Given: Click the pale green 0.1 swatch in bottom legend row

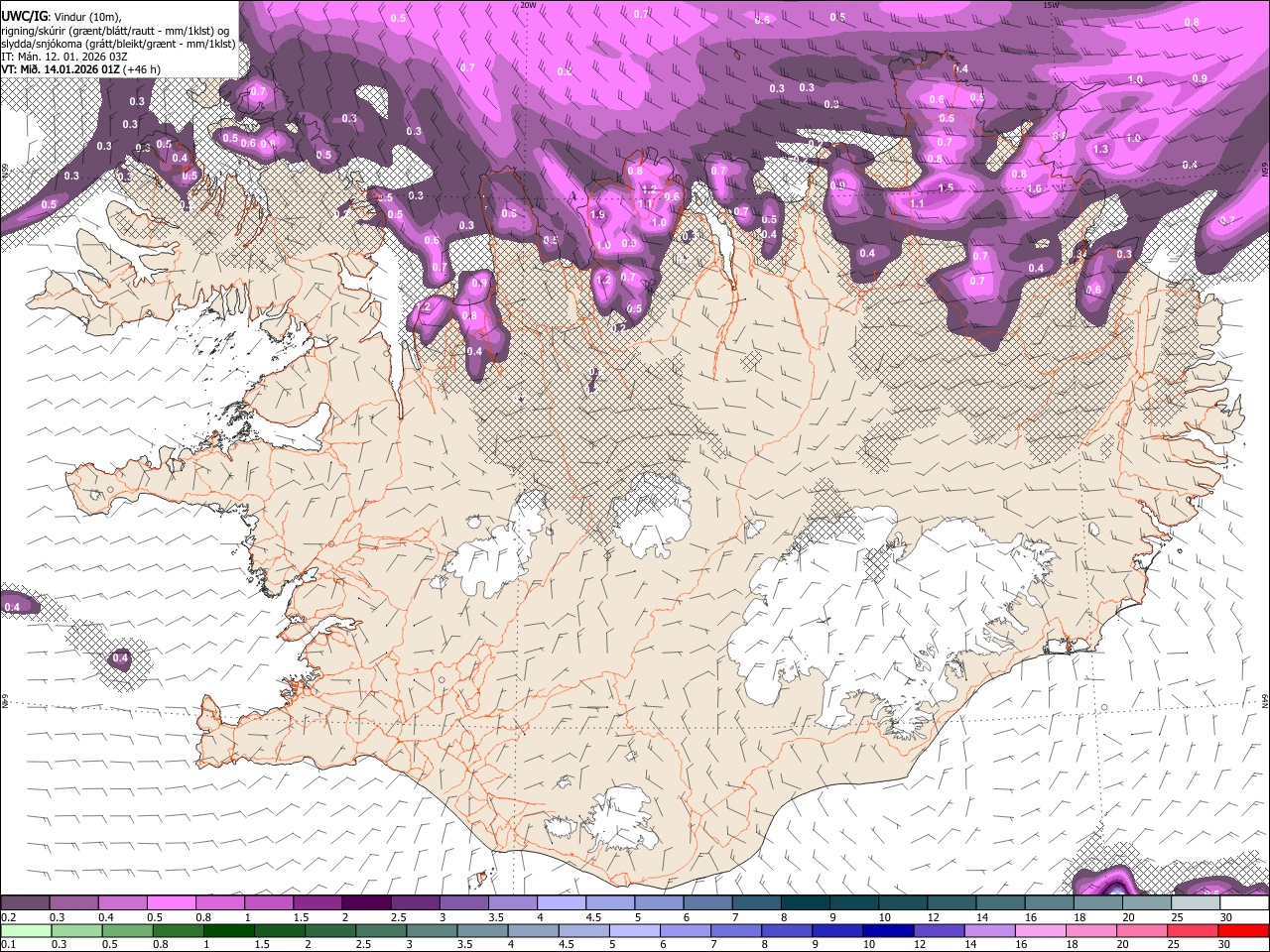Looking at the screenshot, I should pyautogui.click(x=25, y=931).
